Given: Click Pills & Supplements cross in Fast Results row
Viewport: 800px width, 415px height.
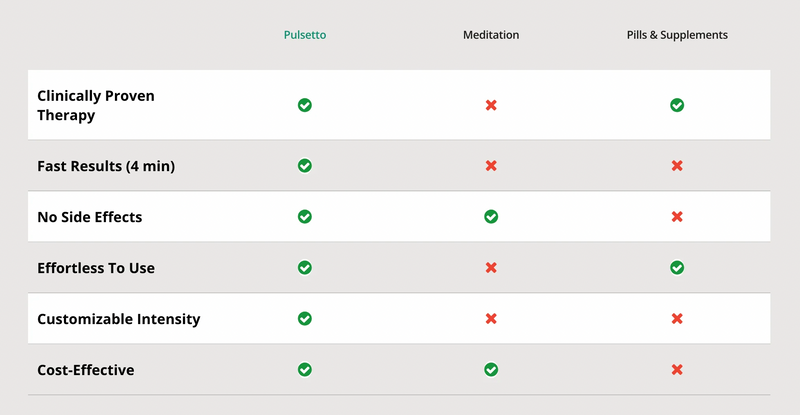Looking at the screenshot, I should [677, 166].
